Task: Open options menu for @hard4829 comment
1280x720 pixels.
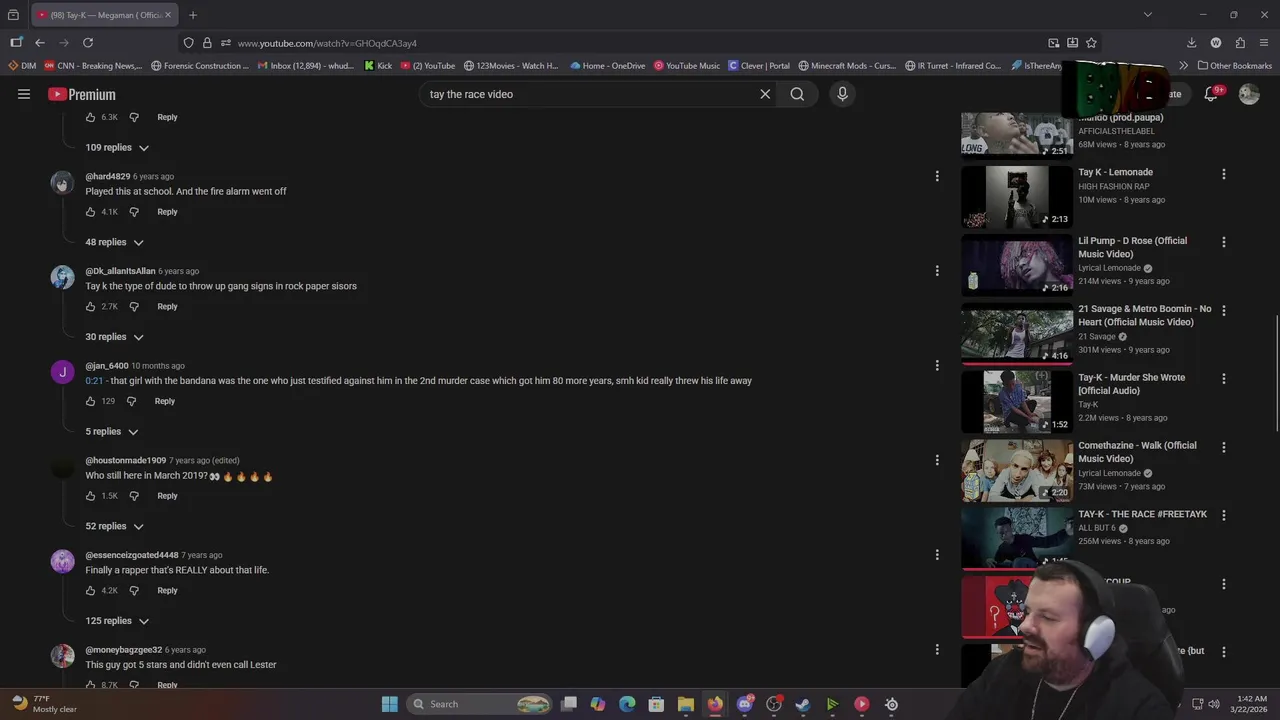Action: pyautogui.click(x=937, y=176)
